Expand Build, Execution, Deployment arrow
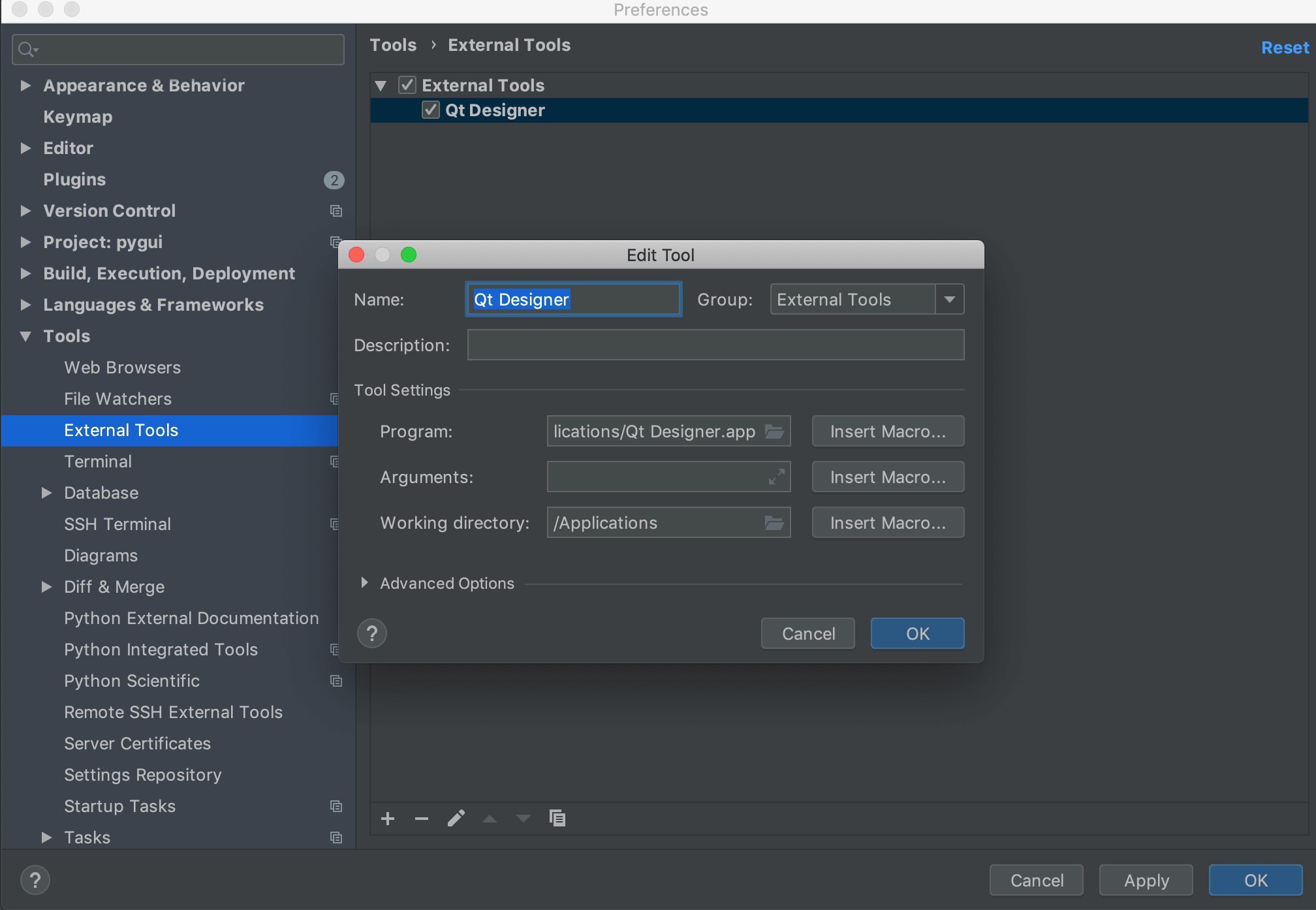The width and height of the screenshot is (1316, 910). [x=26, y=274]
